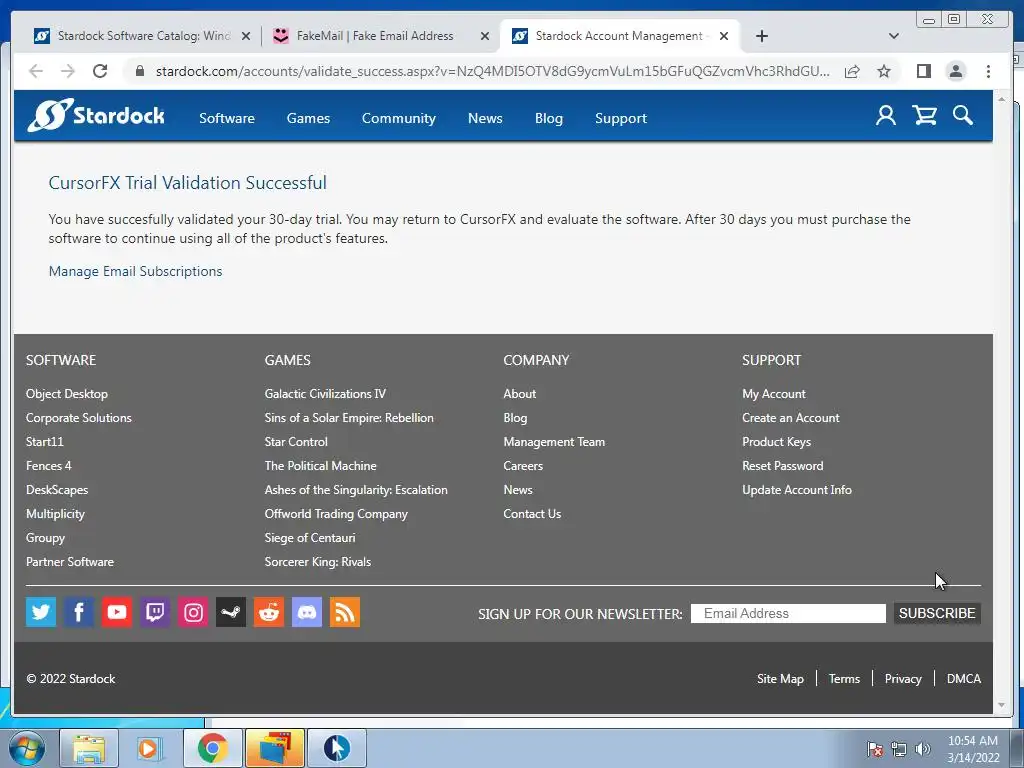Open the site search magnifier icon
This screenshot has height=768, width=1024.
(963, 116)
